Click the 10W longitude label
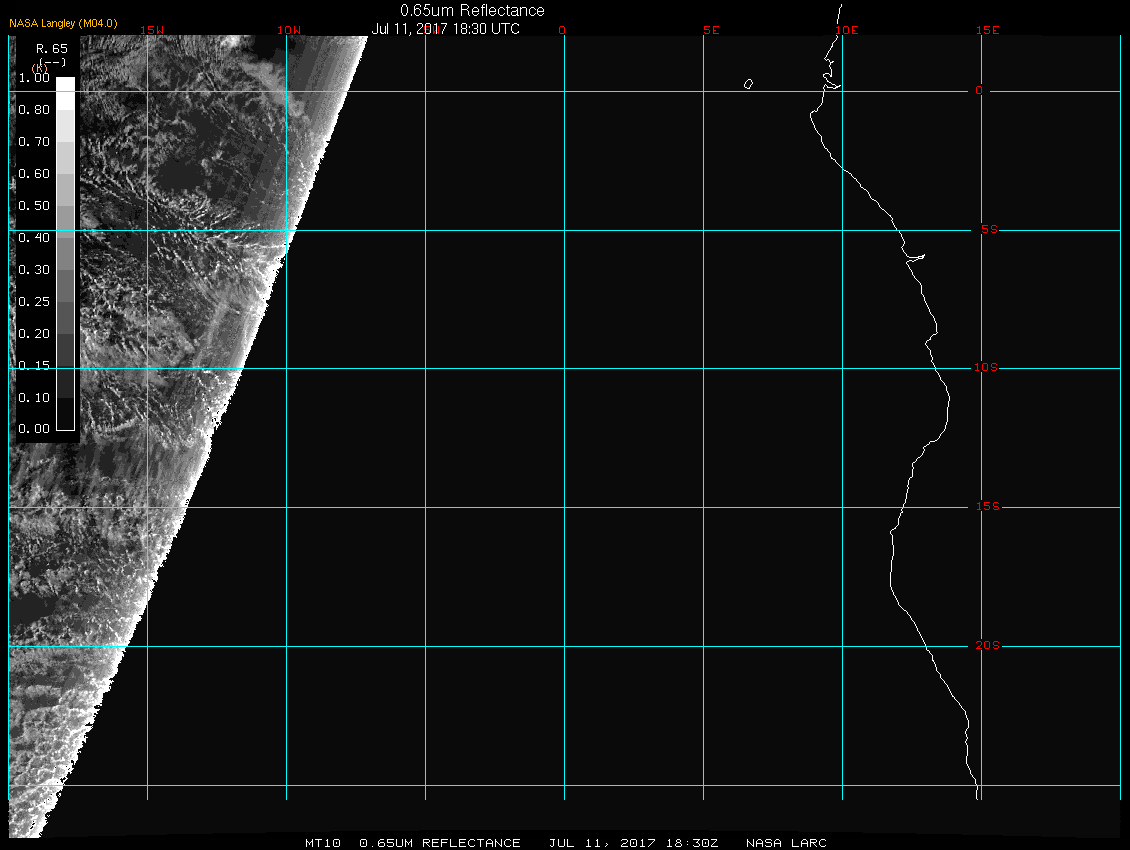This screenshot has height=850, width=1130. [x=288, y=30]
